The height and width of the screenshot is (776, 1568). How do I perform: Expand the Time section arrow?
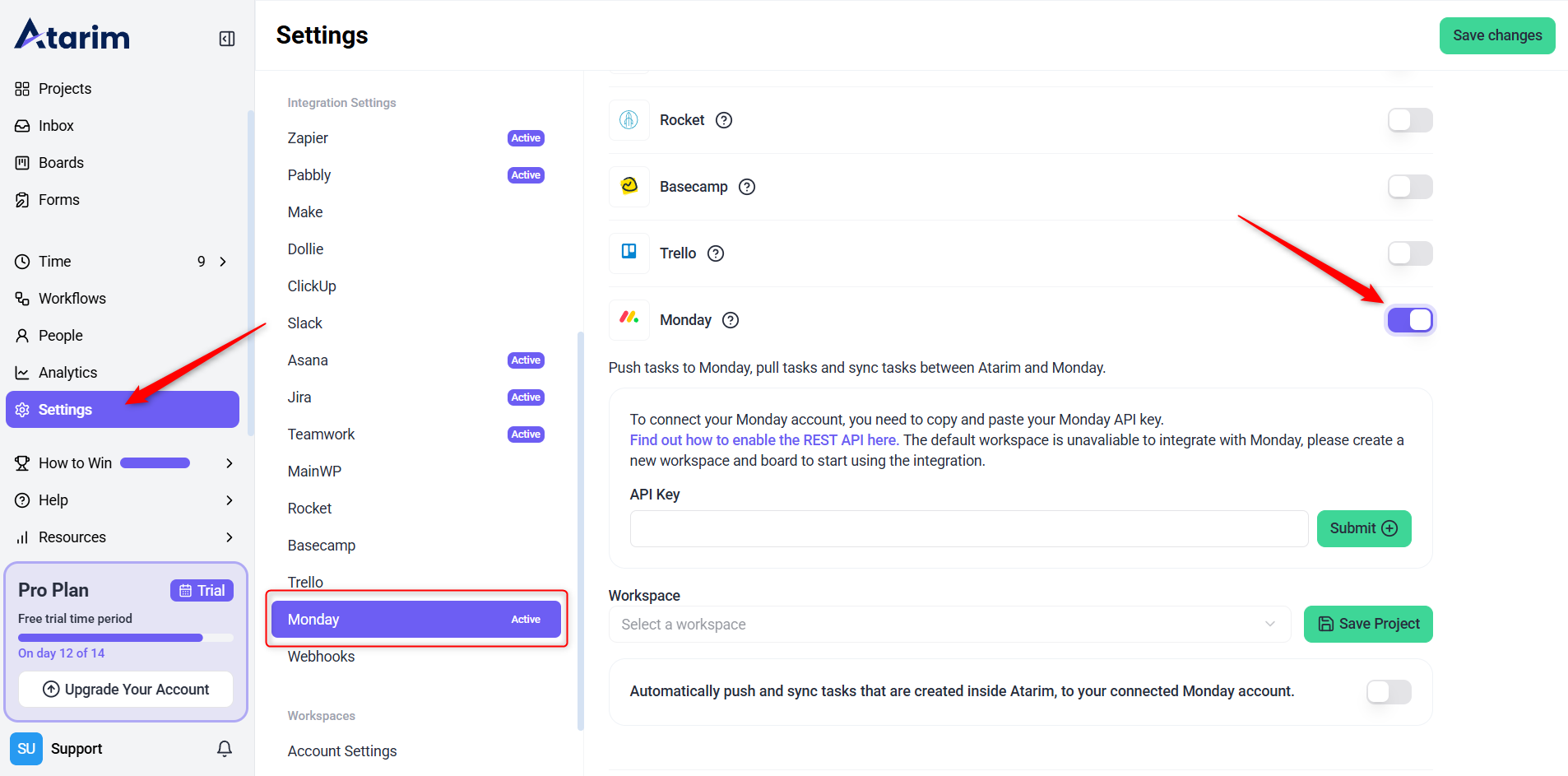223,262
